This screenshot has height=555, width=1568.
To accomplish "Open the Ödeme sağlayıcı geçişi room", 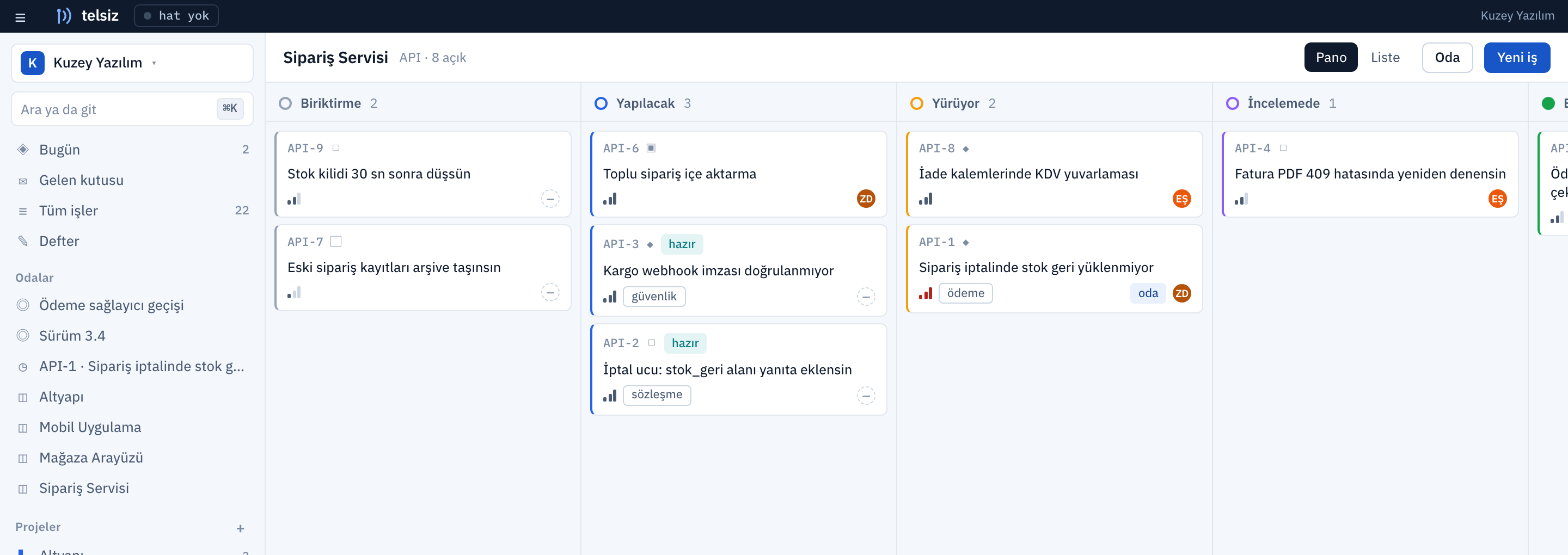I will click(x=133, y=305).
